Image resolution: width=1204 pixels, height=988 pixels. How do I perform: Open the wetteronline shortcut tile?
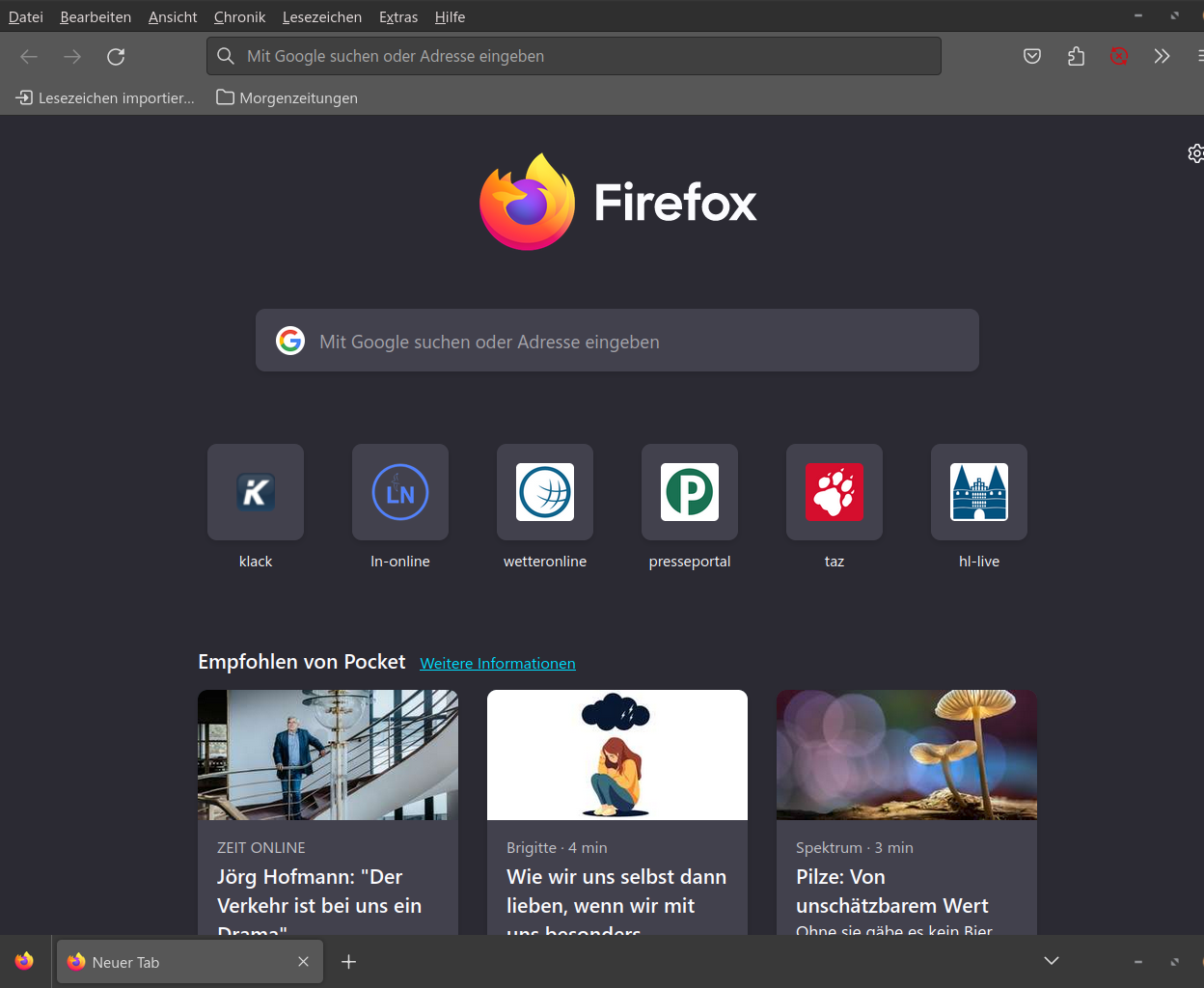click(x=545, y=492)
